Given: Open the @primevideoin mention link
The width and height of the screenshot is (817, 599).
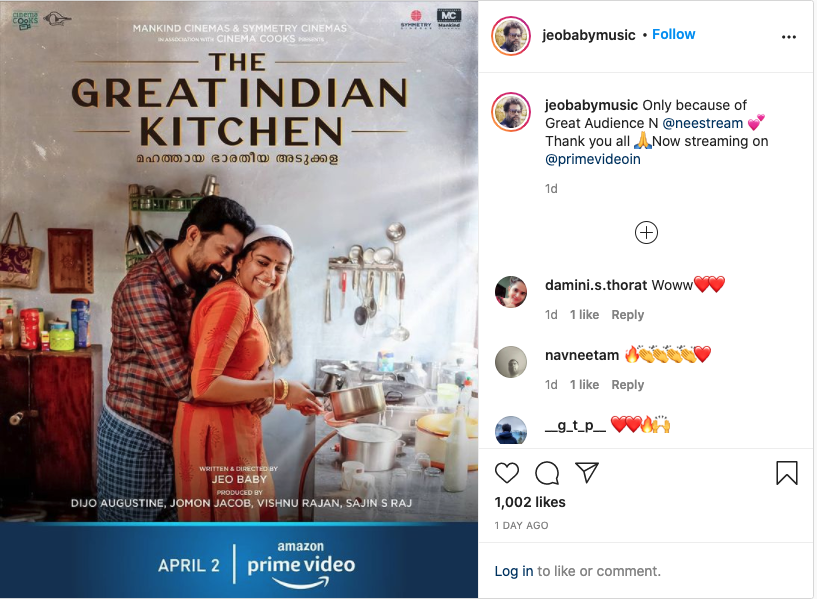Looking at the screenshot, I should (x=592, y=159).
